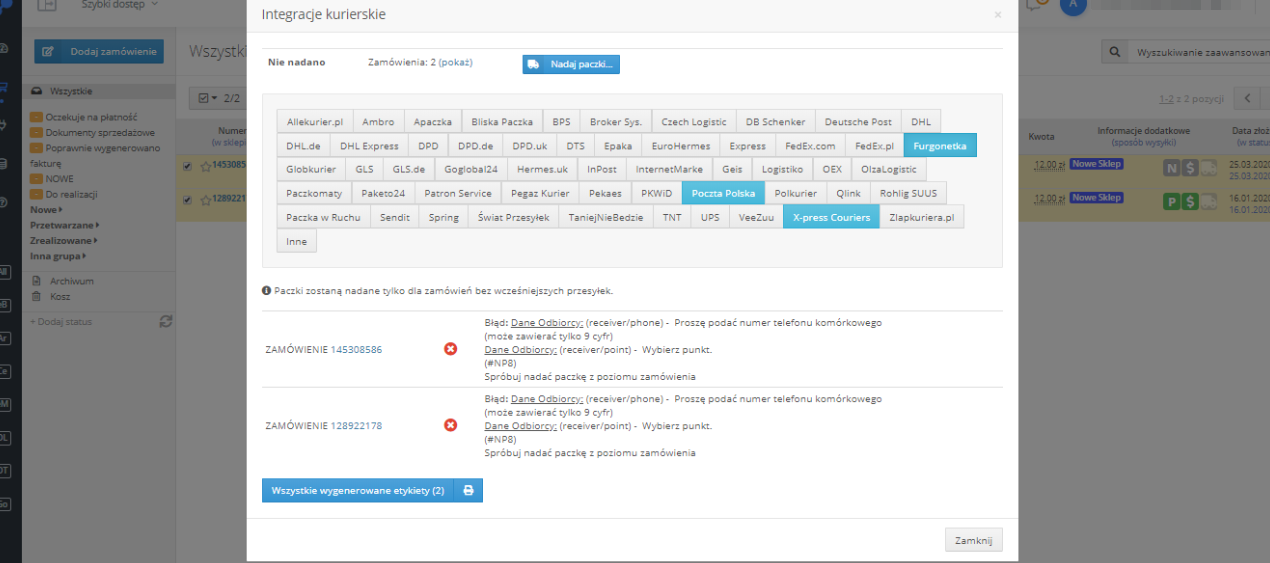
Task: Select the DPD.de courier tab
Action: [x=475, y=145]
